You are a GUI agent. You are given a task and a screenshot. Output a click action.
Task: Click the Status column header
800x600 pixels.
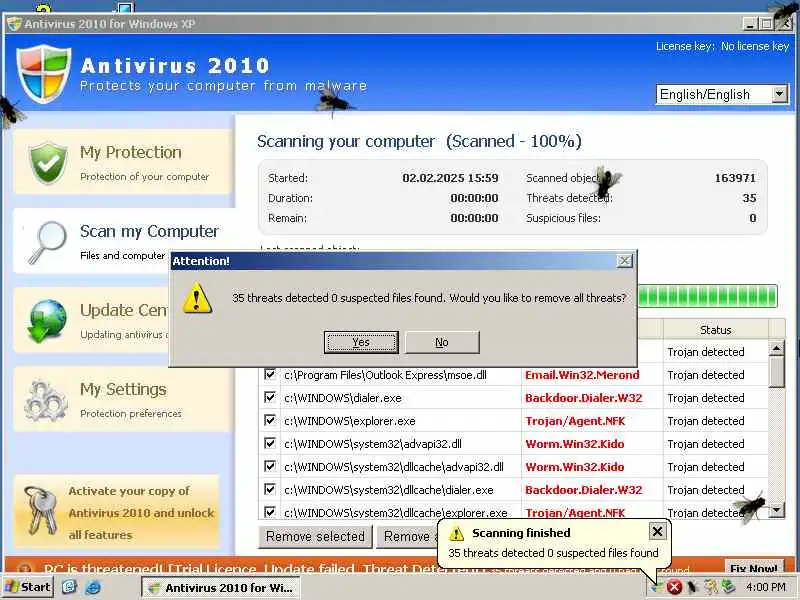pyautogui.click(x=715, y=330)
